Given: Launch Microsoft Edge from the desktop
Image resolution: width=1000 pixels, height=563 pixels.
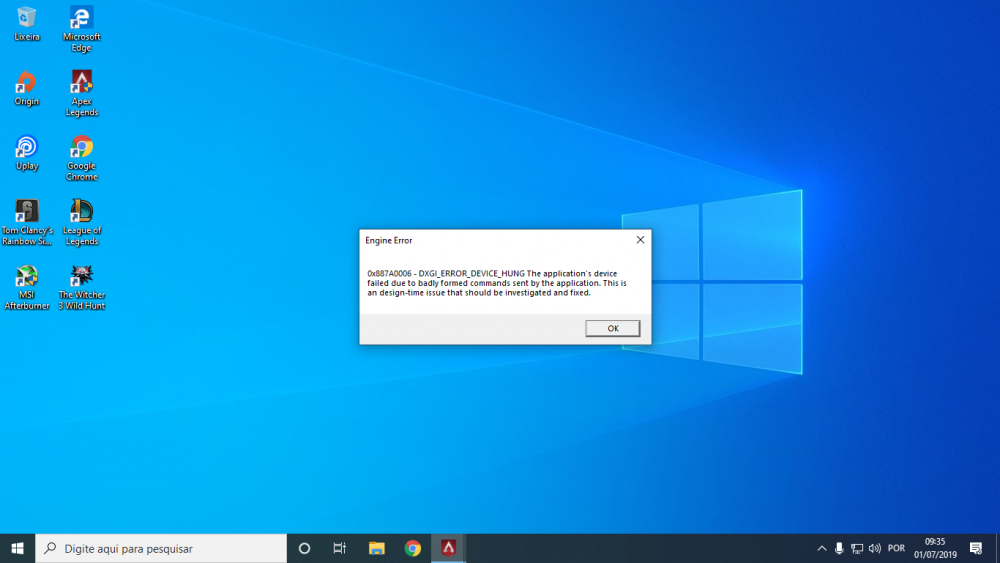Looking at the screenshot, I should point(82,29).
